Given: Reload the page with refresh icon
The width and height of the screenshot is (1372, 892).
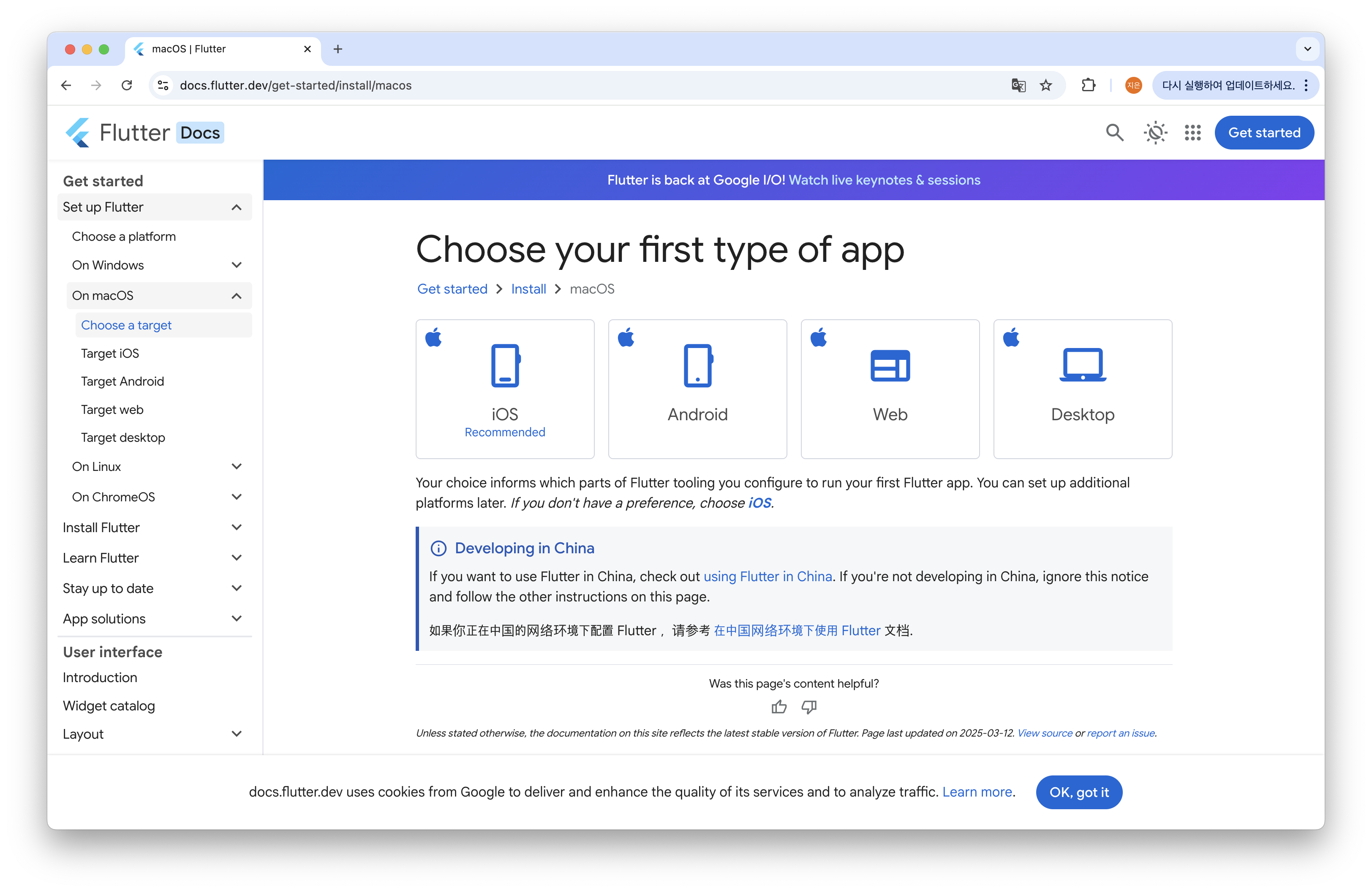Looking at the screenshot, I should coord(127,85).
